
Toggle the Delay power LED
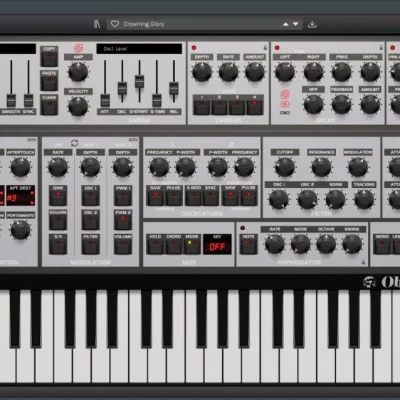tap(277, 48)
